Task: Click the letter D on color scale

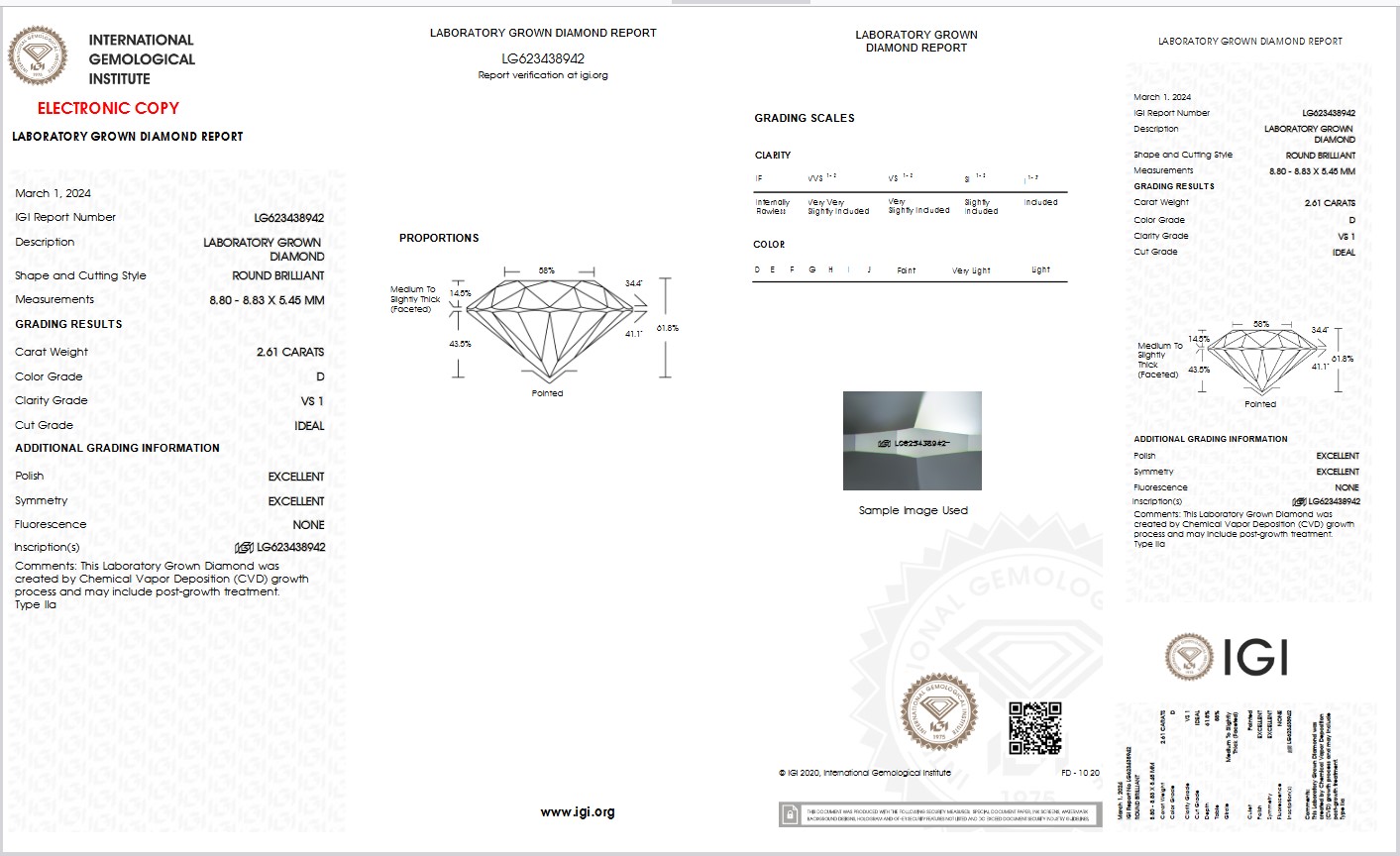Action: 758,269
